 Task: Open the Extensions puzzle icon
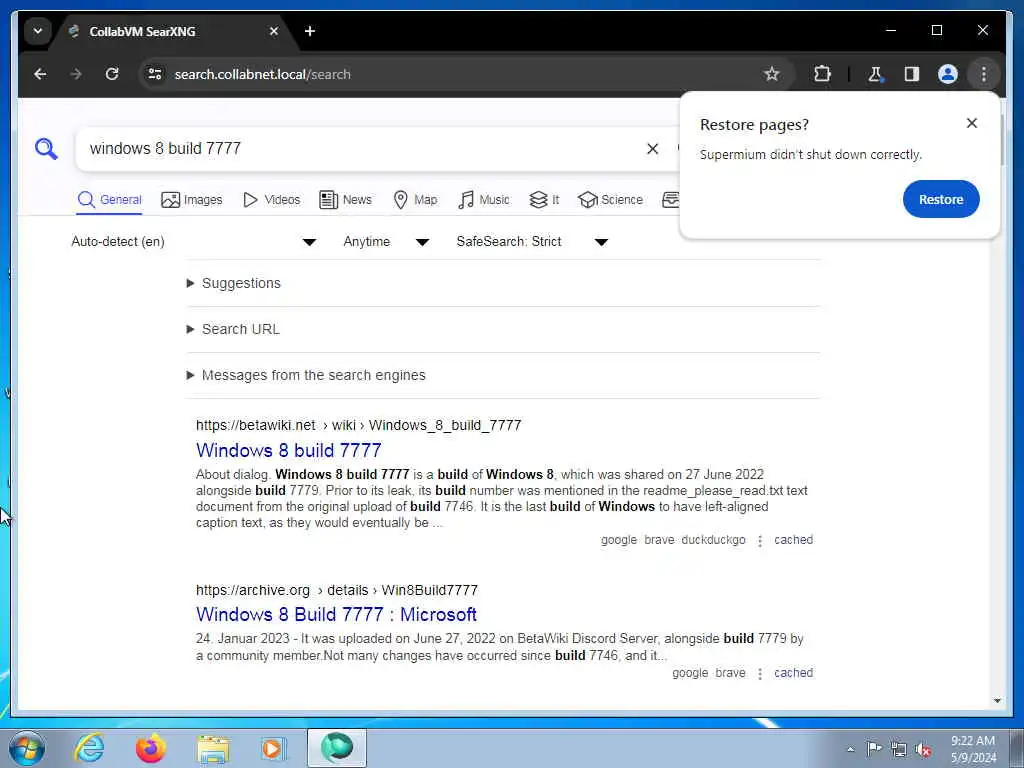pos(822,74)
